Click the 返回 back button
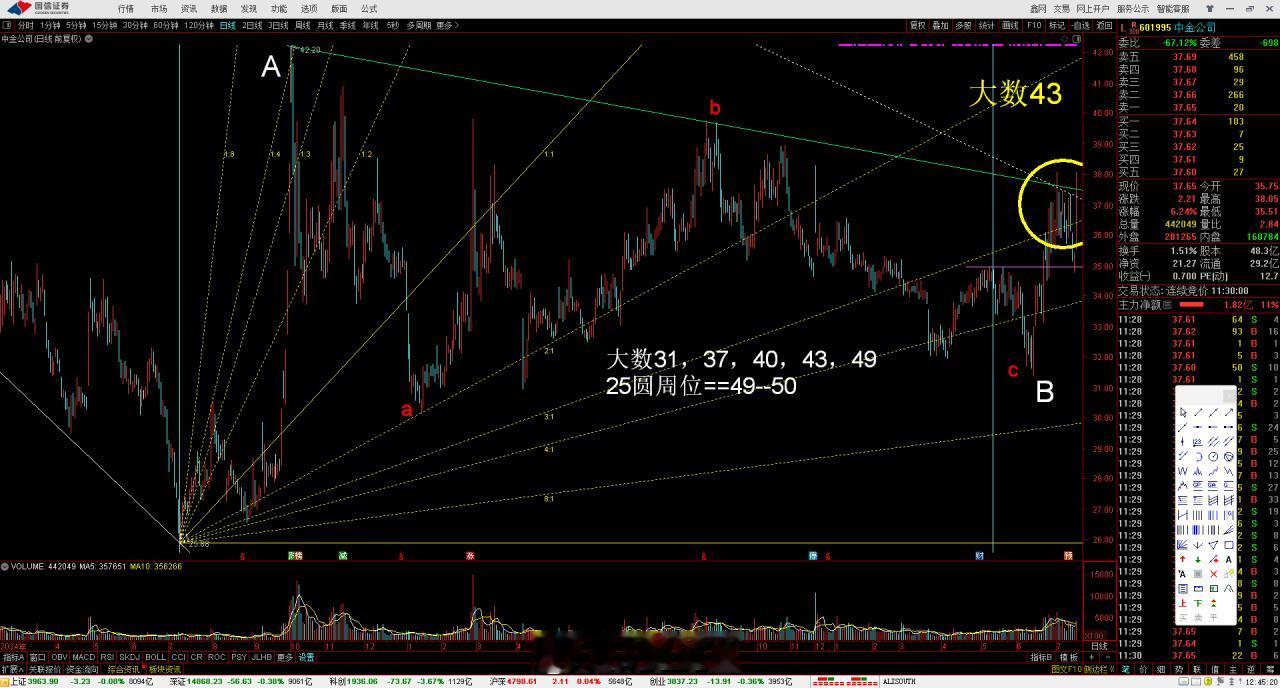 tap(1104, 26)
